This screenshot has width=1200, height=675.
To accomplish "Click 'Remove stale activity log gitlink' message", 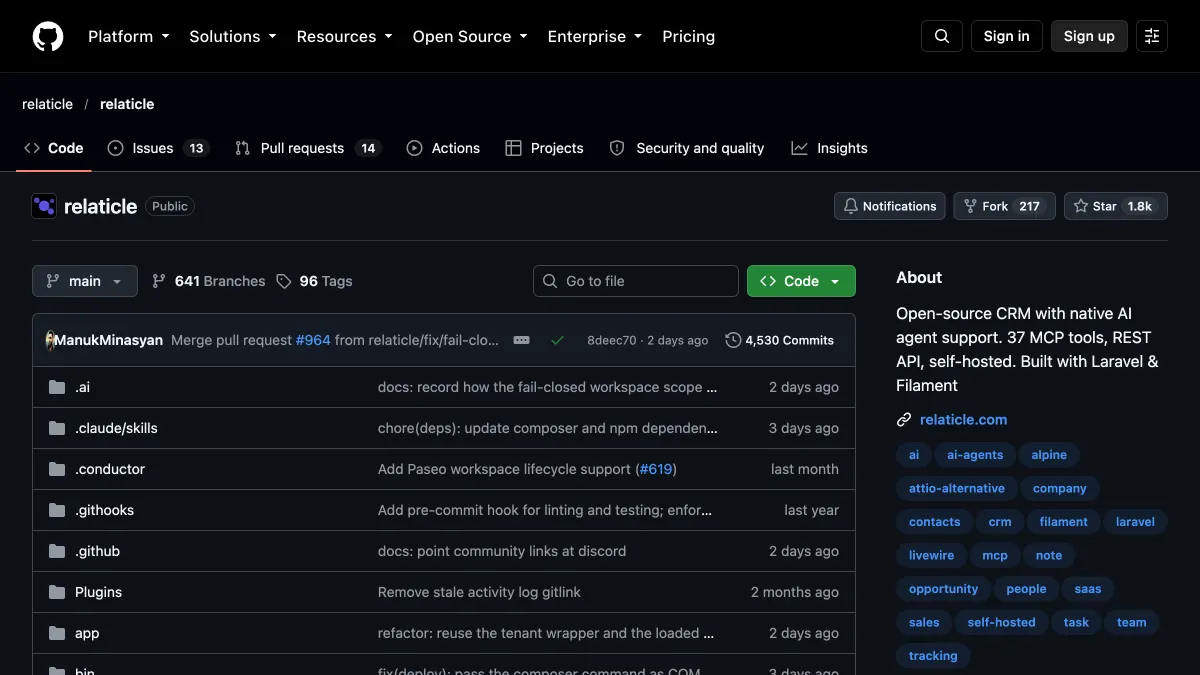I will 479,592.
